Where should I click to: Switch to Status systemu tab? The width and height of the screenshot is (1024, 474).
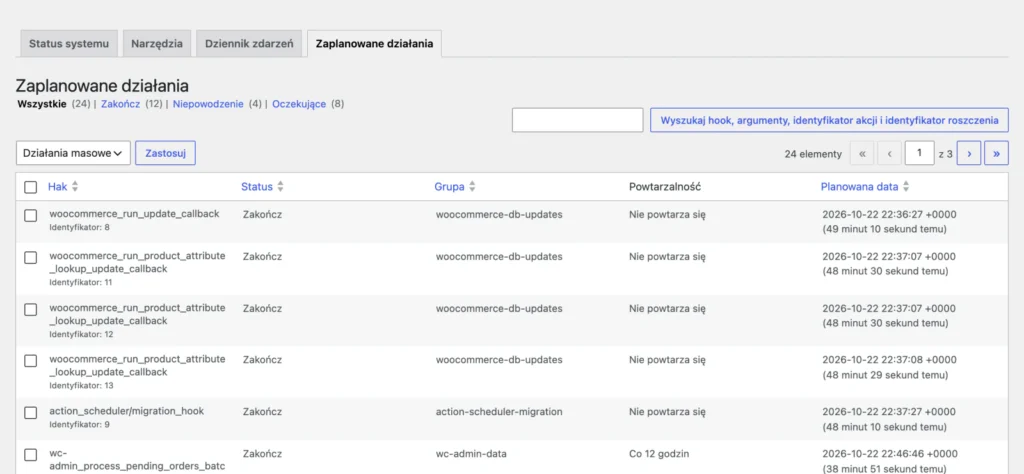(x=69, y=44)
